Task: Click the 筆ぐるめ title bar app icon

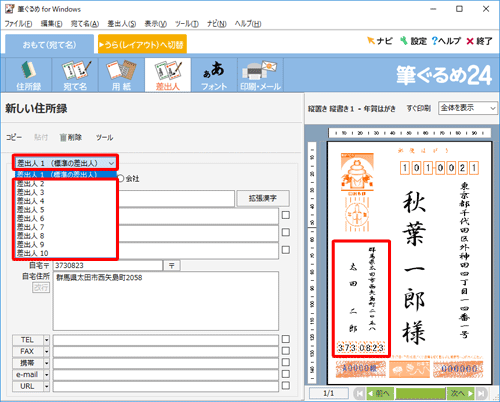Action: point(9,9)
